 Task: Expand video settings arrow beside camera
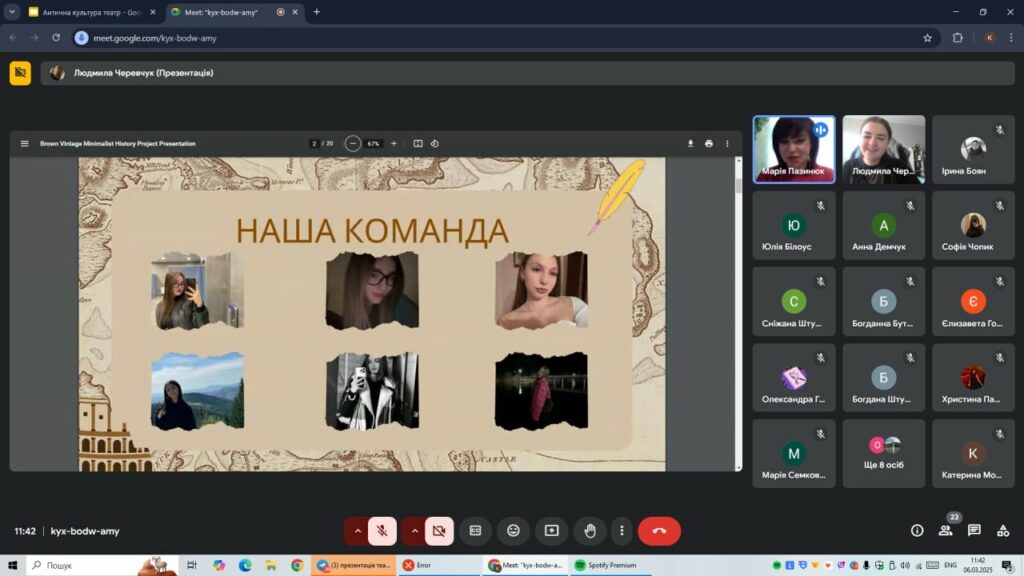pos(414,531)
